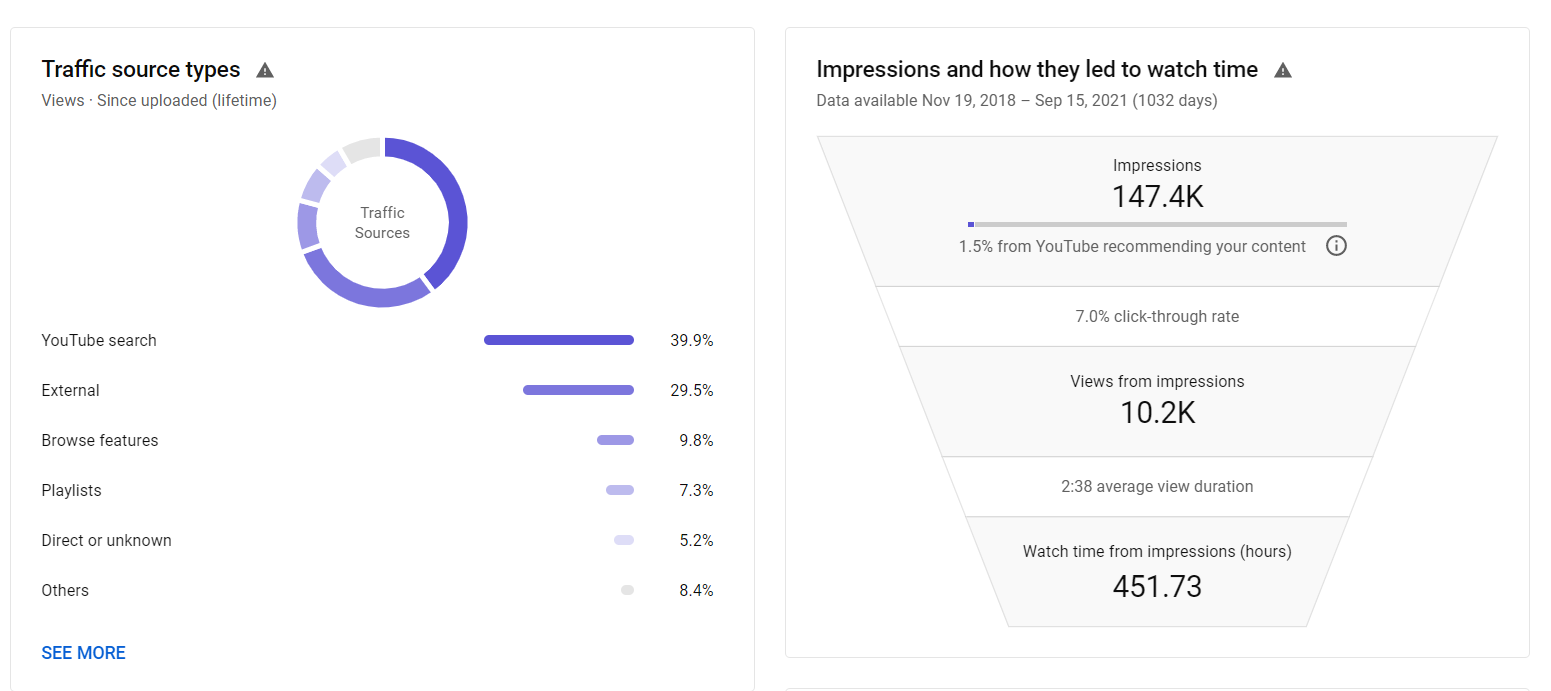The image size is (1551, 691).
Task: Click the Browse features row label
Action: point(100,440)
